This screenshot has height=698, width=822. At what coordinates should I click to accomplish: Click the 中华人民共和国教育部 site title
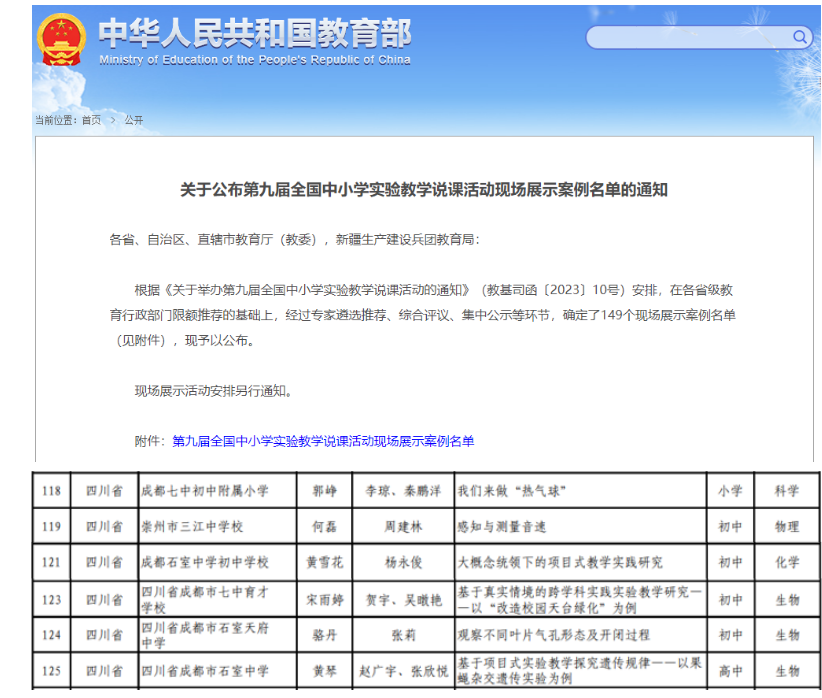pyautogui.click(x=255, y=34)
